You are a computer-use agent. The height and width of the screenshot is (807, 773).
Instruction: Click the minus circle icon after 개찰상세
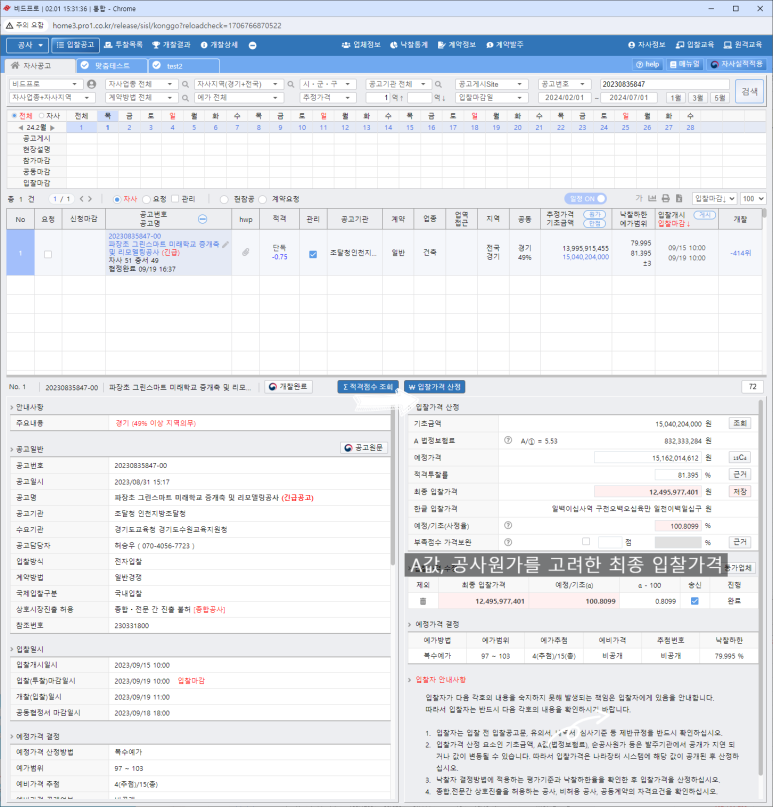click(x=253, y=45)
